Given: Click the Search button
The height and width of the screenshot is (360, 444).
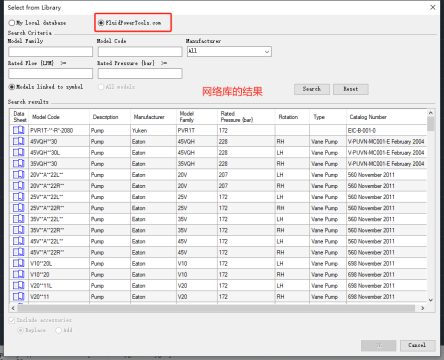Looking at the screenshot, I should 312,89.
